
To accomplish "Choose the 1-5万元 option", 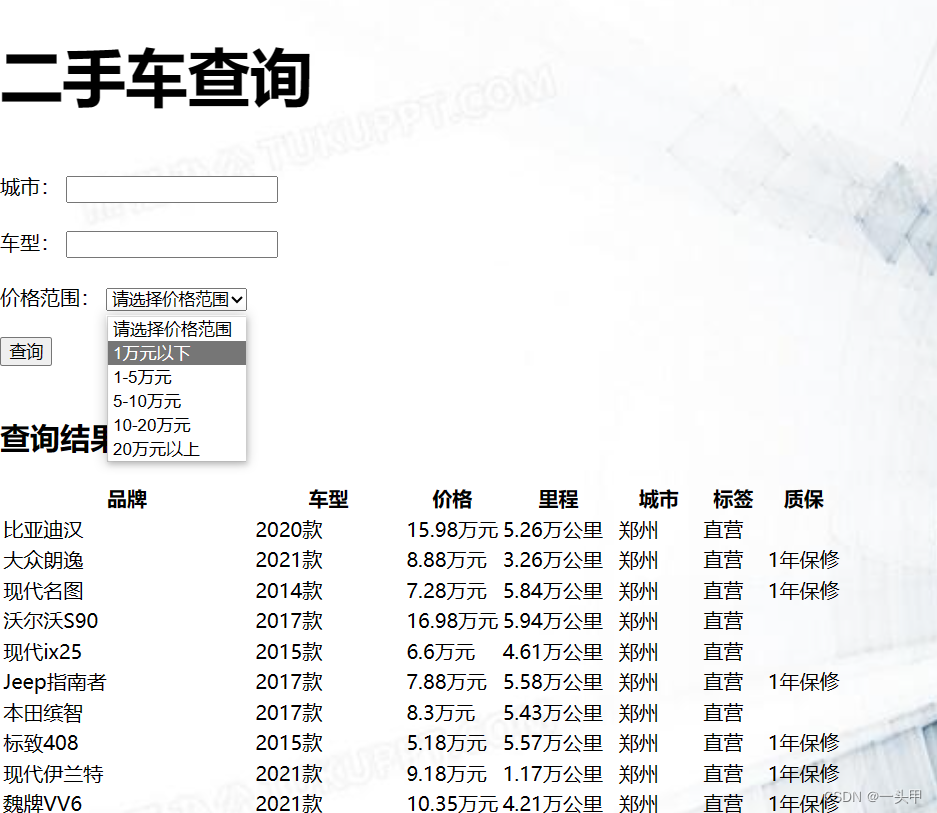I will coord(176,377).
